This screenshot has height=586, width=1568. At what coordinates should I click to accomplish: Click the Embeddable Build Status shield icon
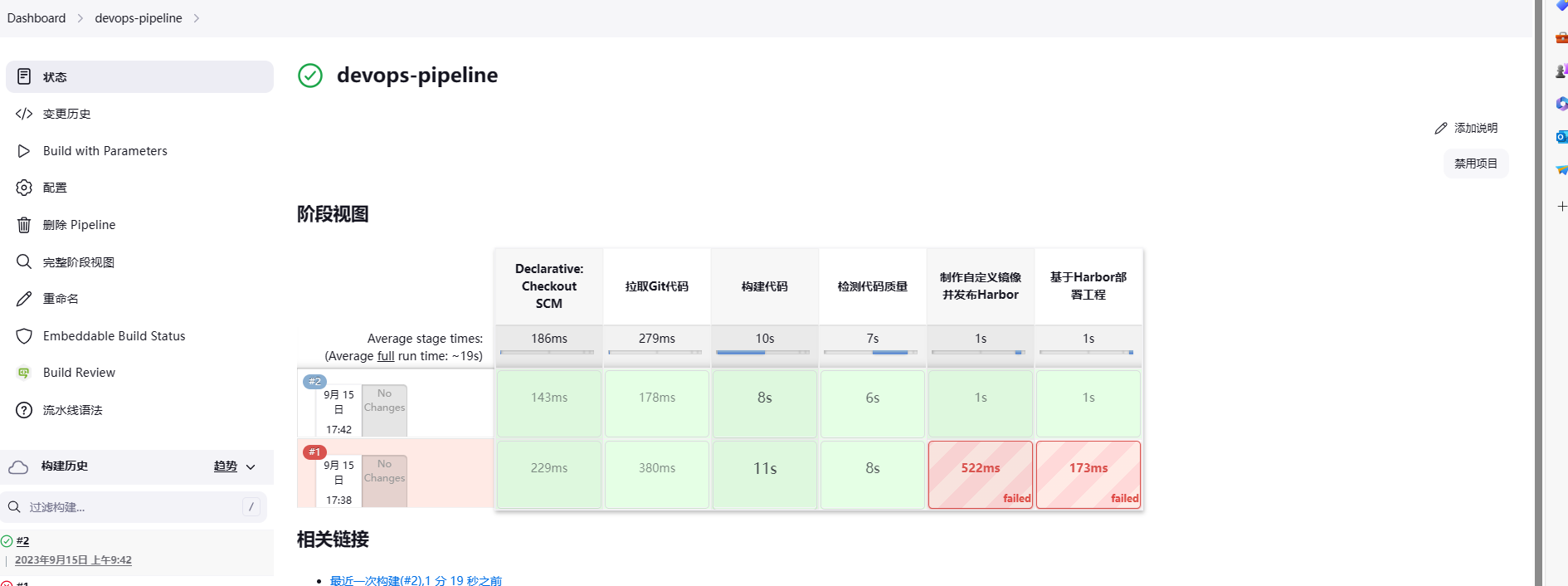24,336
